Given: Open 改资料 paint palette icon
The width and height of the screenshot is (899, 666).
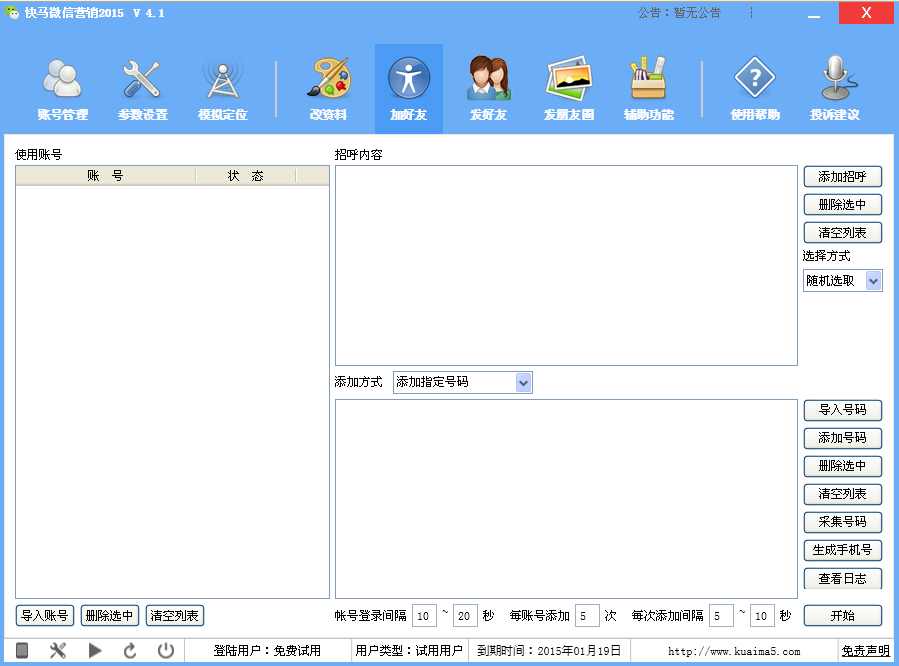Looking at the screenshot, I should 328,89.
